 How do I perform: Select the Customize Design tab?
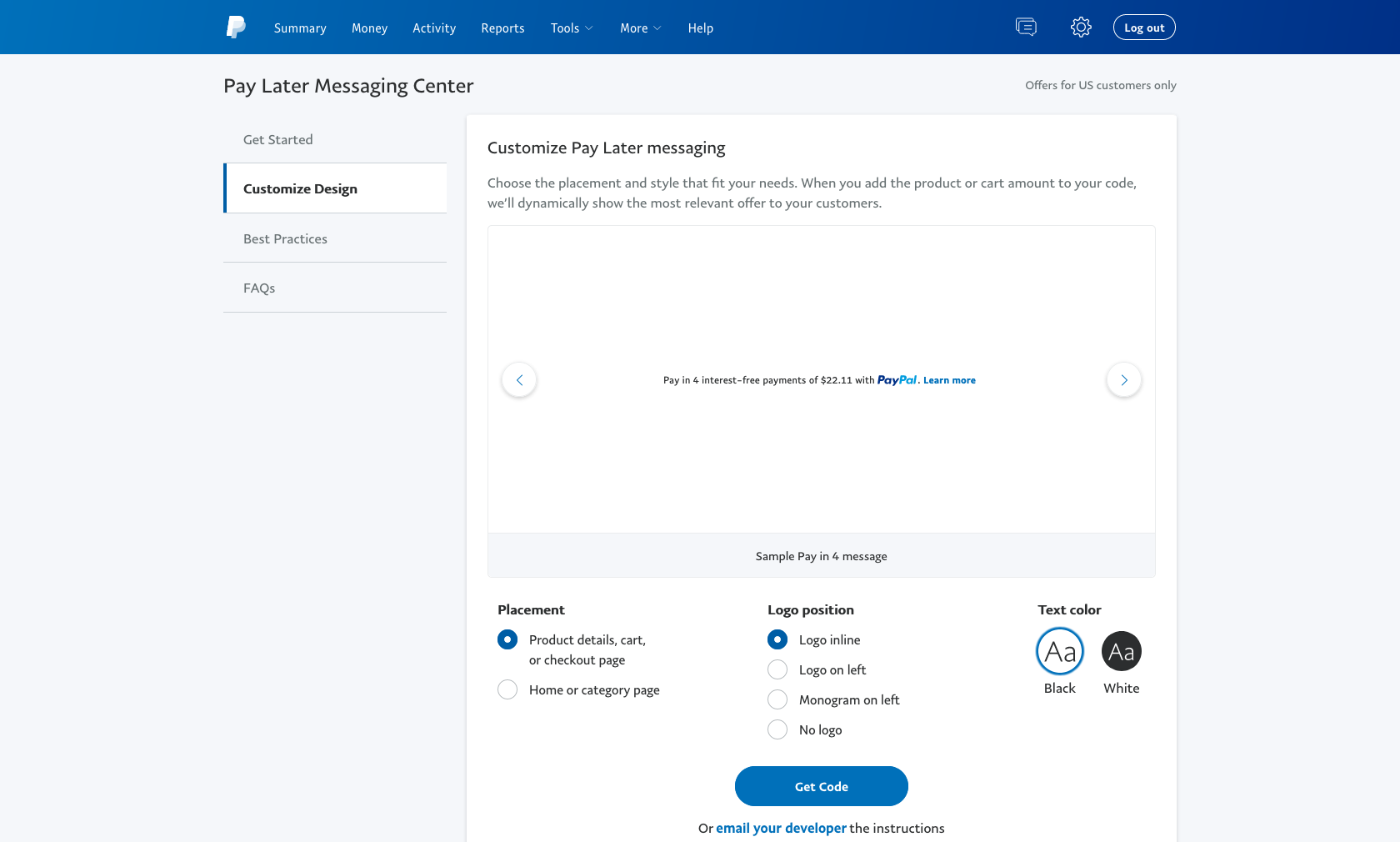[x=335, y=188]
